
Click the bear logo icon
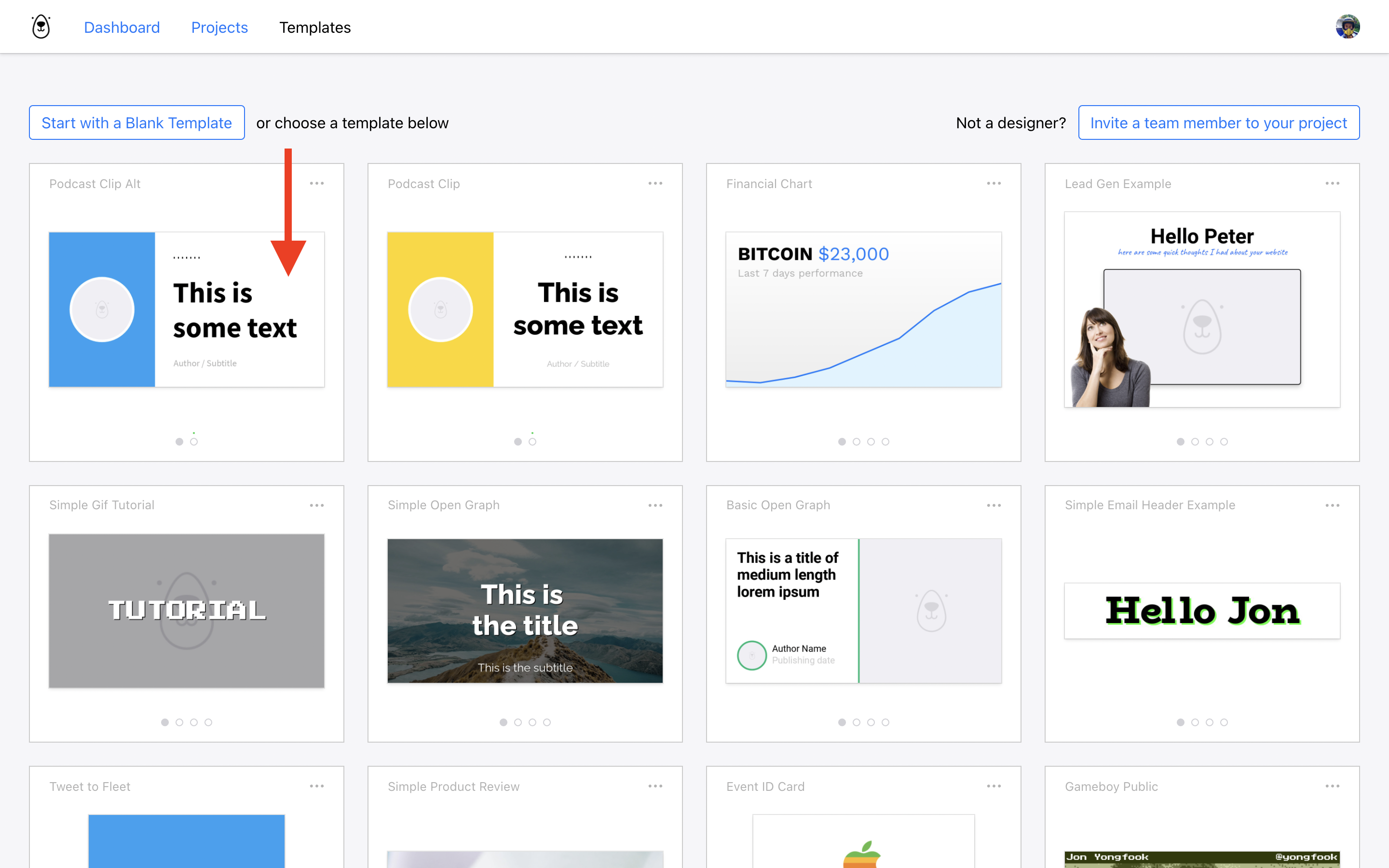point(41,27)
